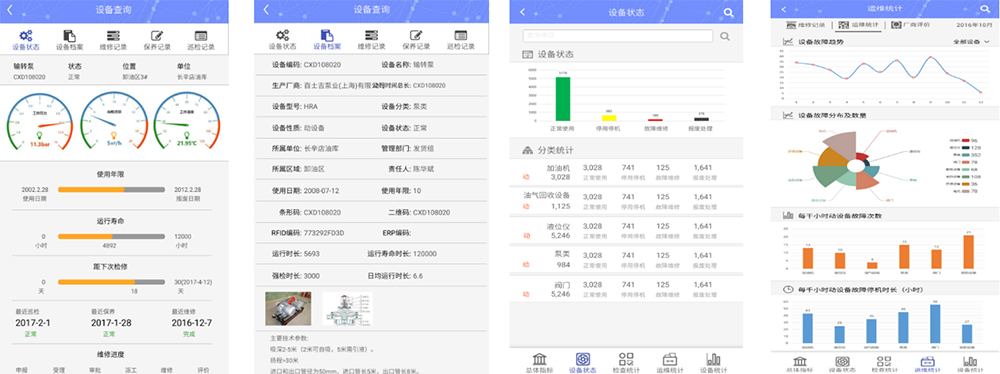Image resolution: width=1000 pixels, height=374 pixels.
Task: Click the 分类统计 section header icon
Action: pos(527,151)
